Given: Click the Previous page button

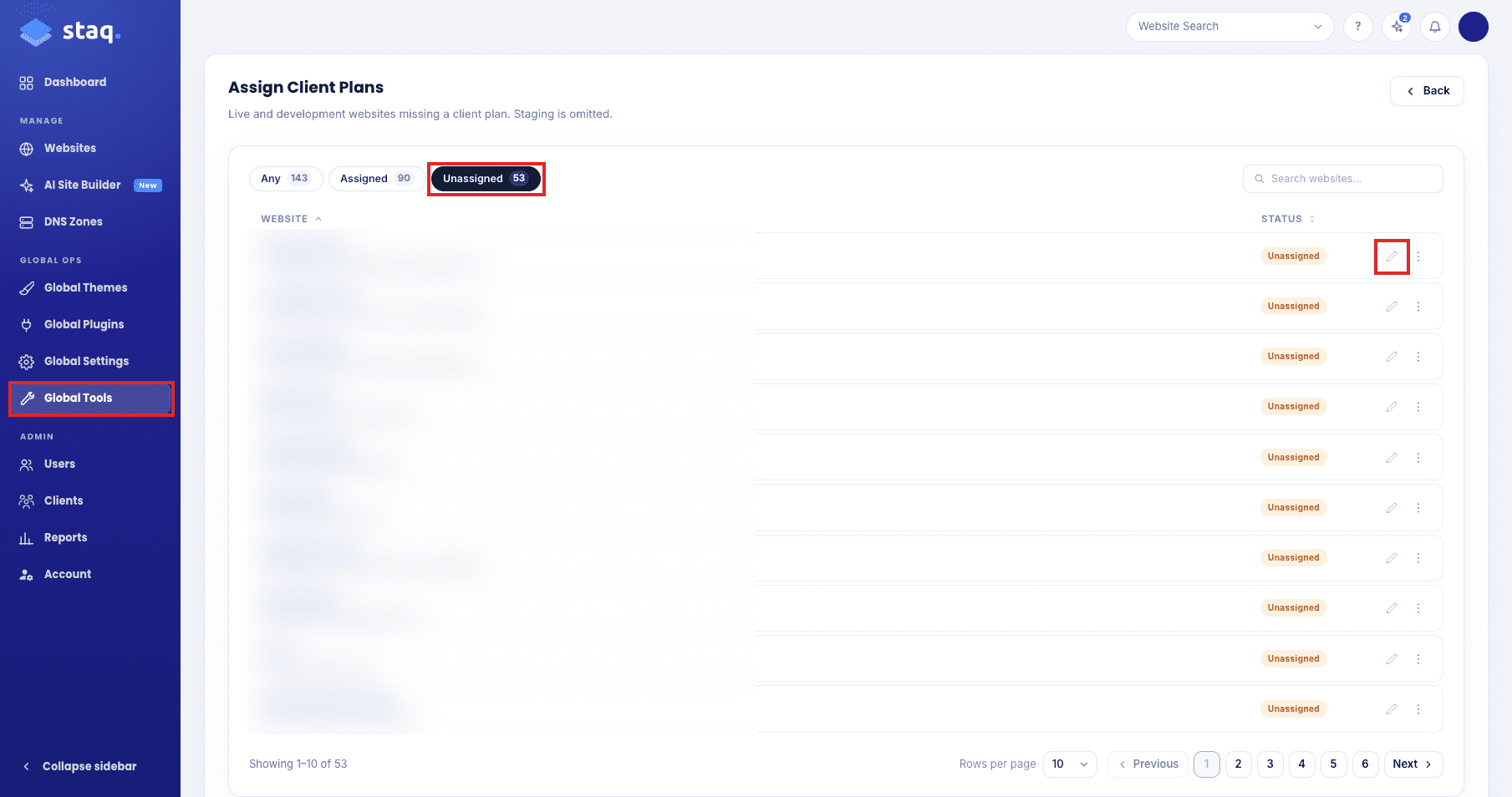Looking at the screenshot, I should 1148,764.
